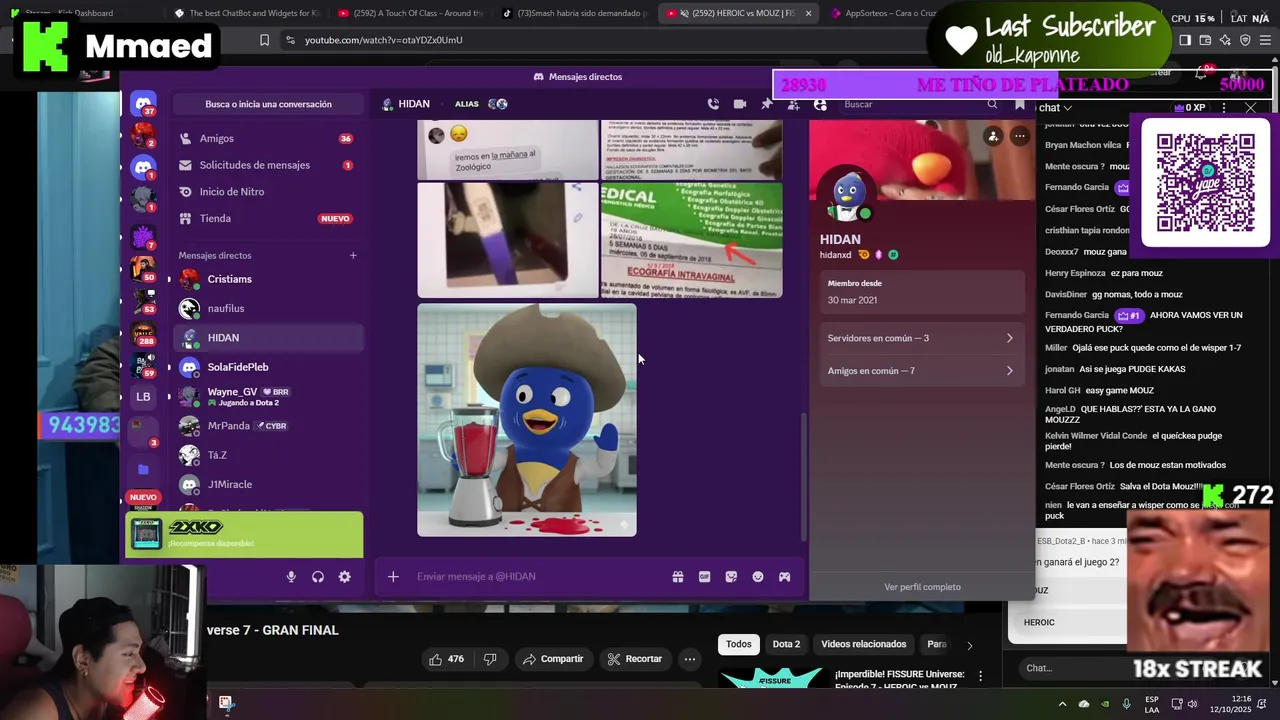The width and height of the screenshot is (1280, 720).
Task: Click Recortar clip button
Action: tap(634, 659)
